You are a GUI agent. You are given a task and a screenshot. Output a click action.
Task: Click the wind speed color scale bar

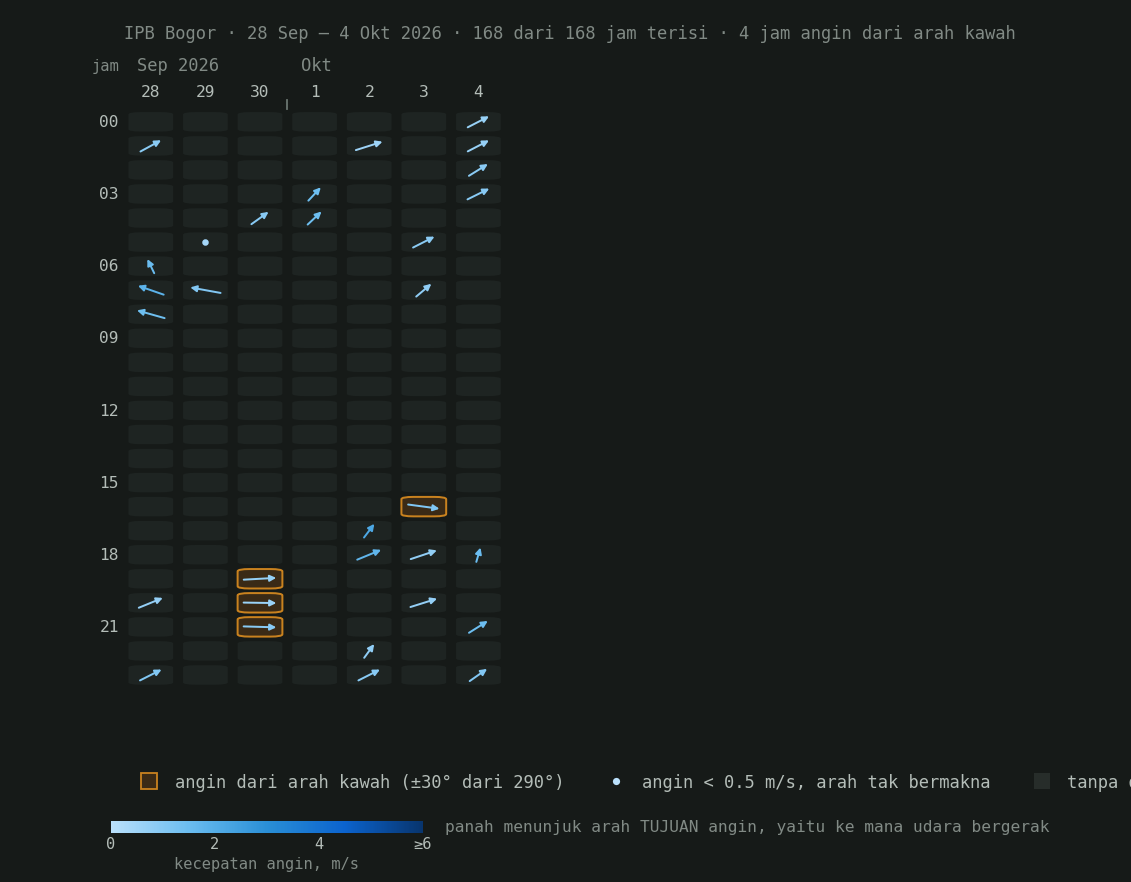[x=267, y=827]
